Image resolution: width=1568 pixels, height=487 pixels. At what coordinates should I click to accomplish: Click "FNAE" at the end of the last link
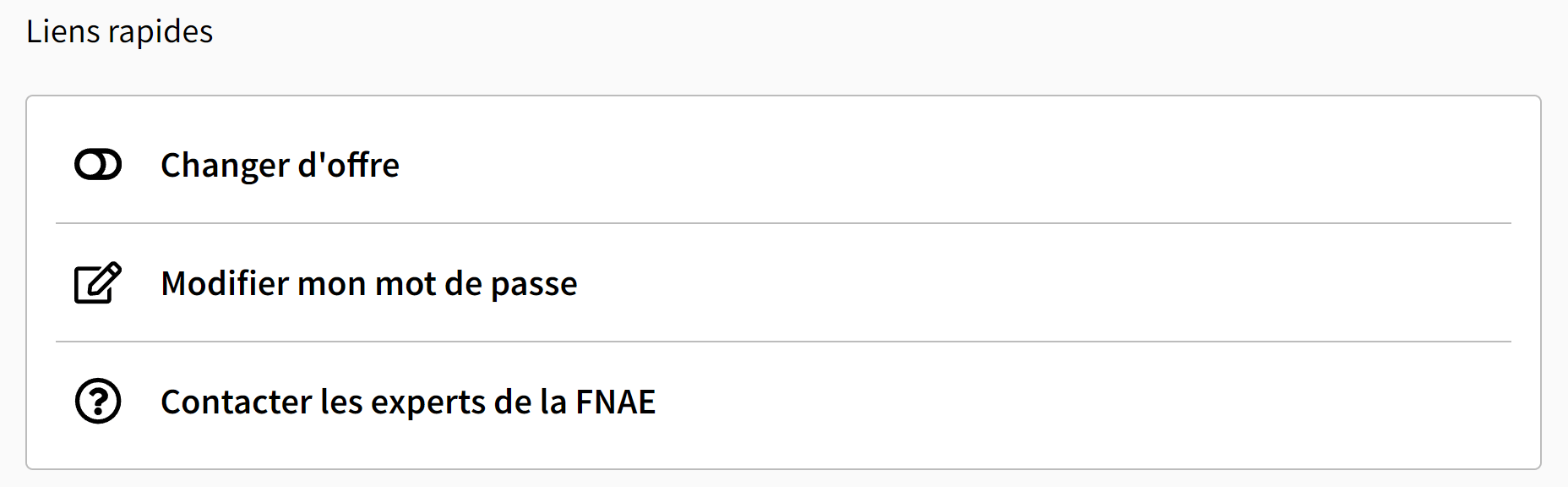[615, 402]
